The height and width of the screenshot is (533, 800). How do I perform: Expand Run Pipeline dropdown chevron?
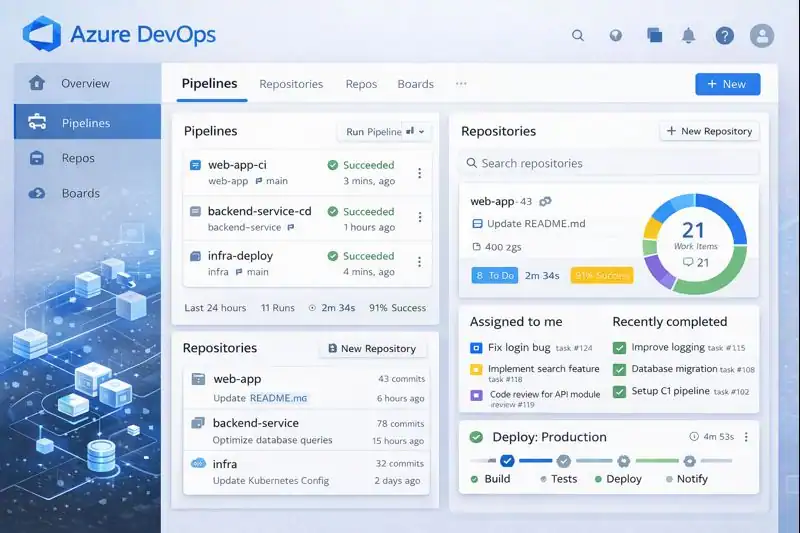tap(421, 132)
